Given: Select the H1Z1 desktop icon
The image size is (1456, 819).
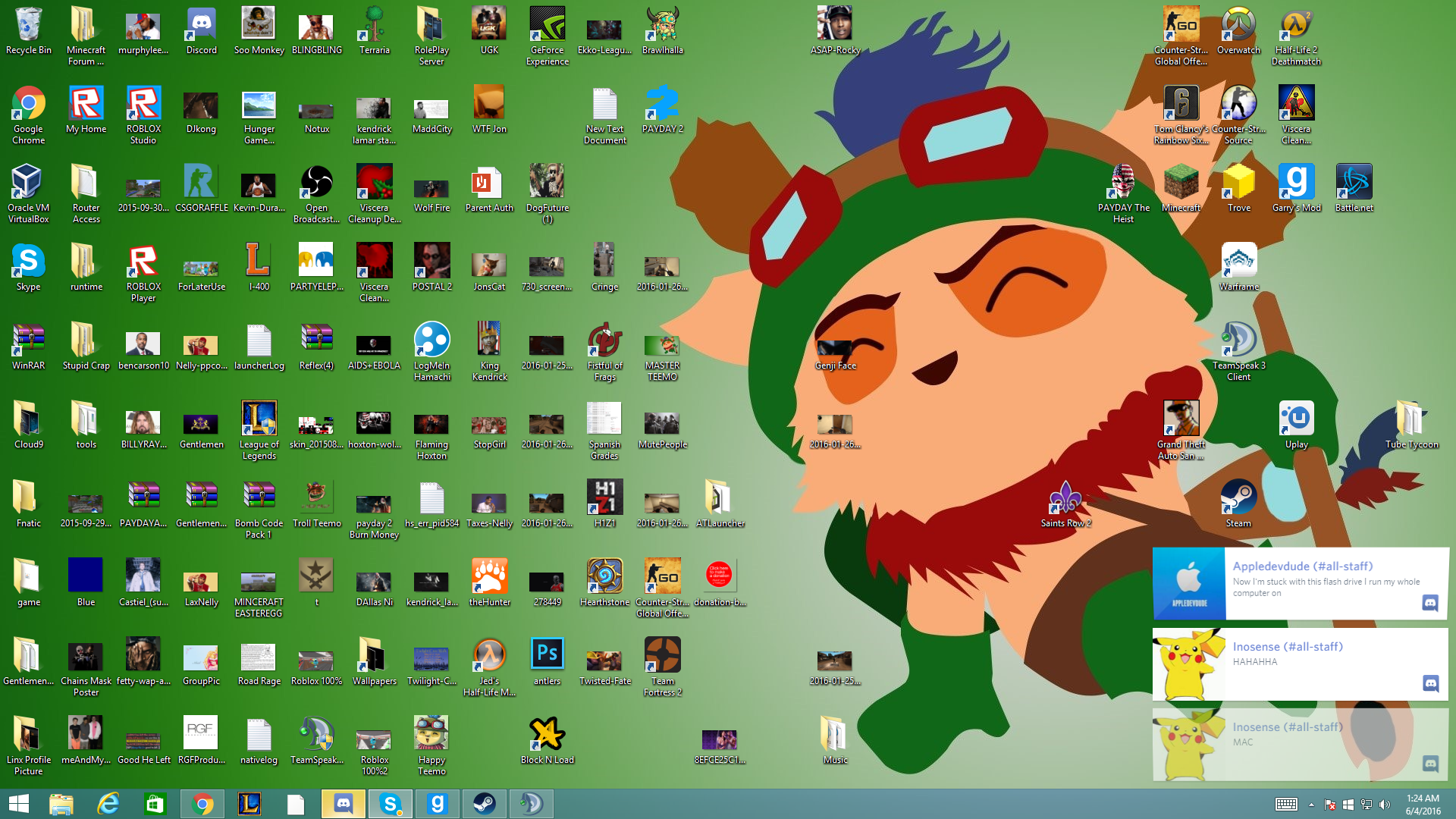Looking at the screenshot, I should (604, 504).
